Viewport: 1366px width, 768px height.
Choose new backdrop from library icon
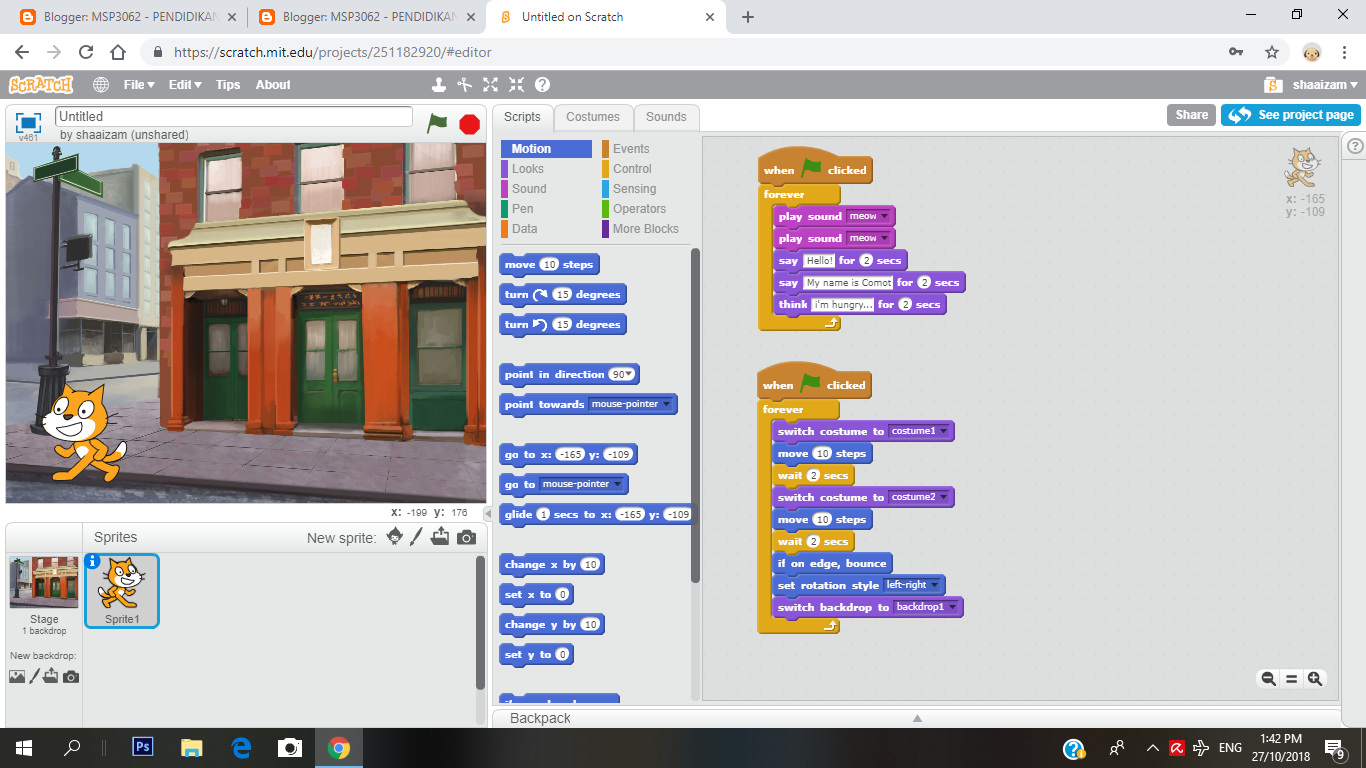tap(17, 677)
